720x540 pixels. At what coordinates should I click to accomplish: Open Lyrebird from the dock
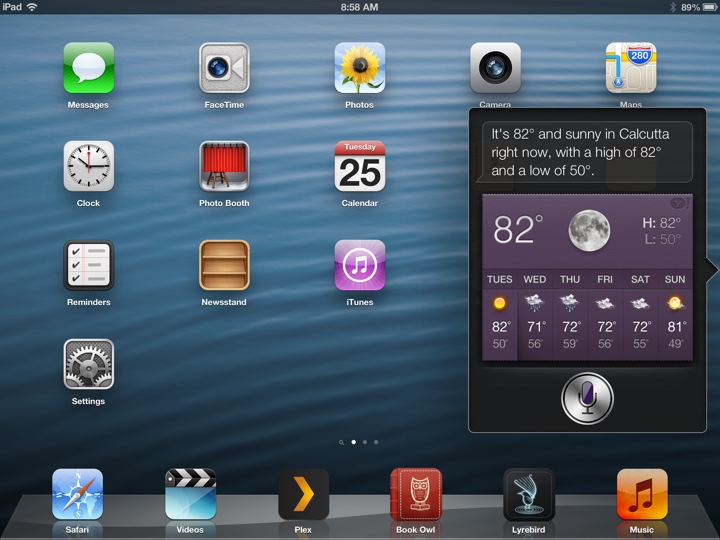pyautogui.click(x=529, y=494)
